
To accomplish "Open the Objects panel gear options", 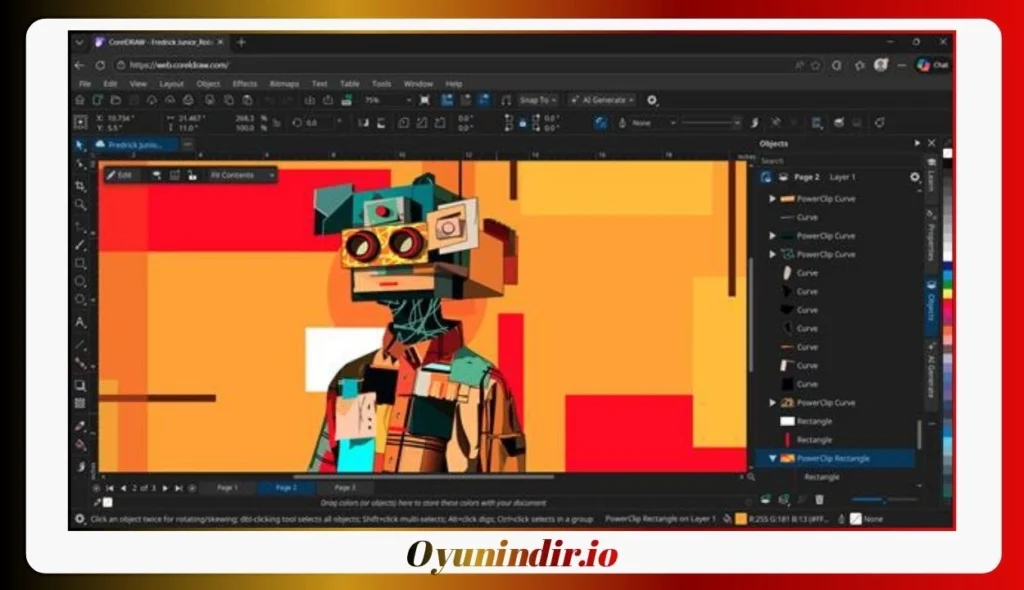I will tap(914, 177).
